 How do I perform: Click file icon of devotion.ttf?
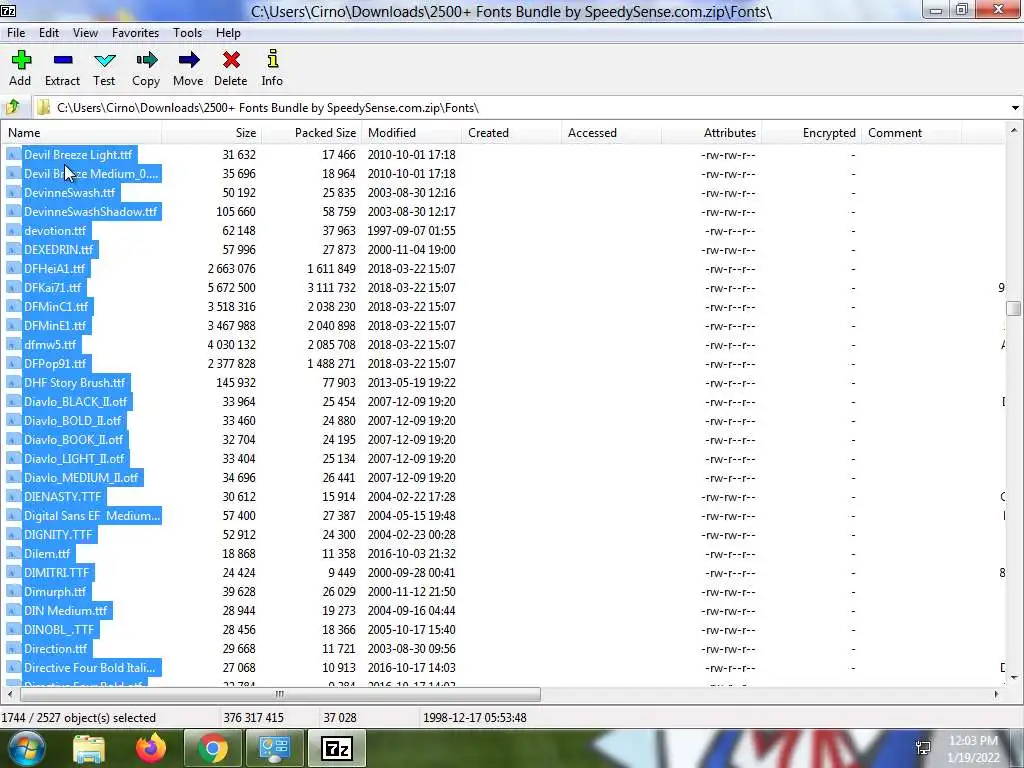click(x=14, y=231)
